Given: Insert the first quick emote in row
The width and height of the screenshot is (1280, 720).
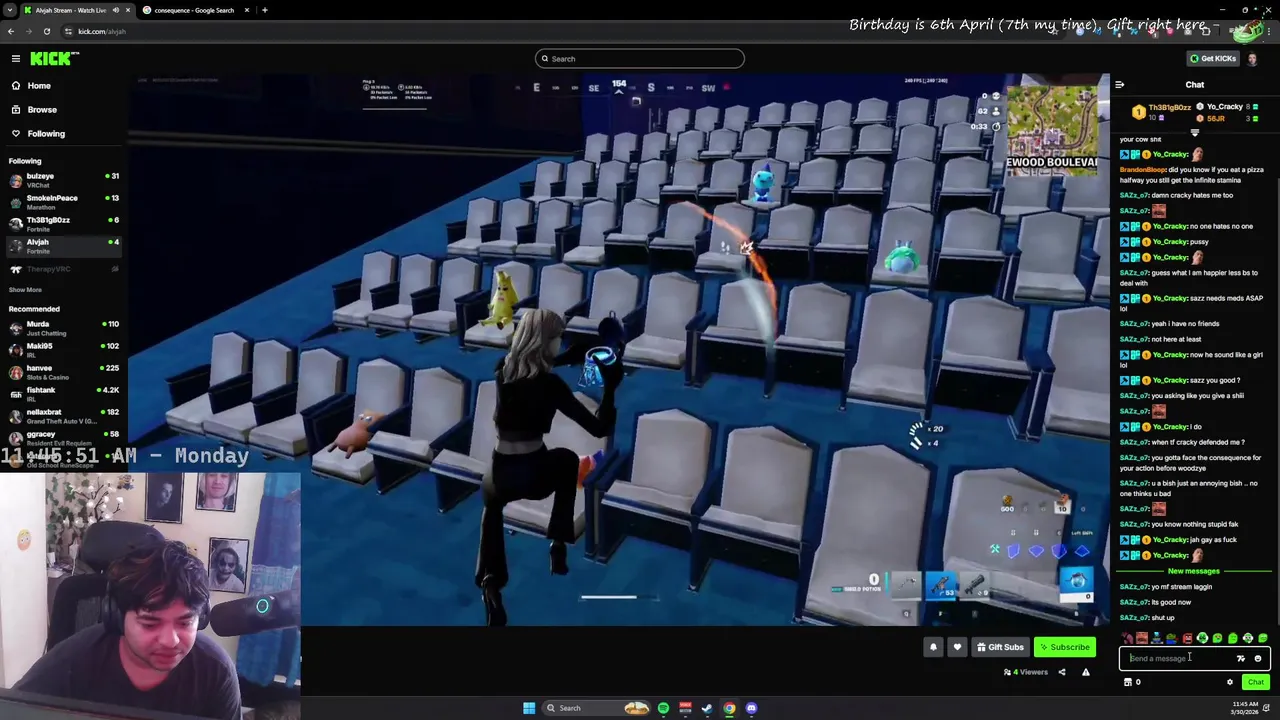Looking at the screenshot, I should tap(1127, 638).
